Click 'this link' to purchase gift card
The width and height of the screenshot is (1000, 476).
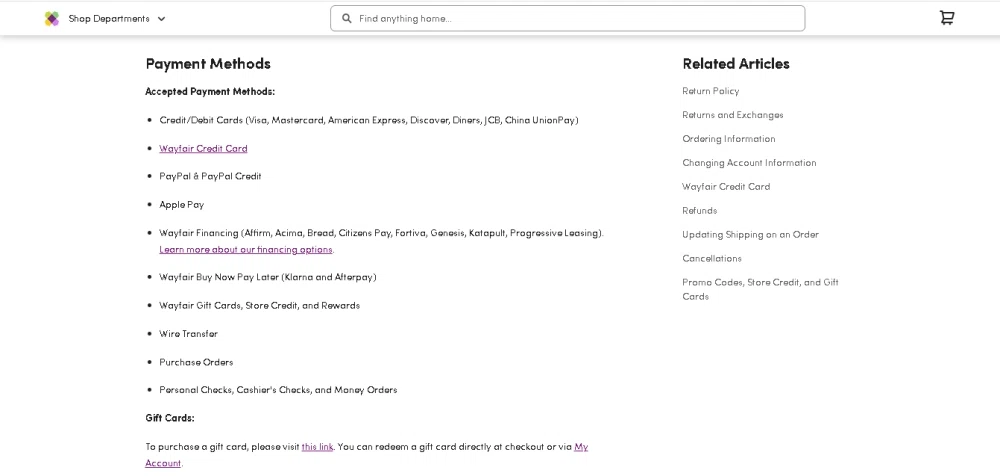pos(317,446)
